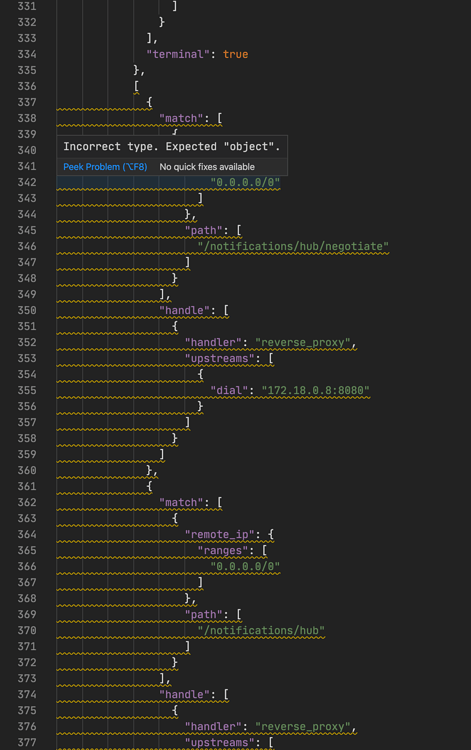Click the "ranges" key on line 365

pyautogui.click(x=223, y=551)
